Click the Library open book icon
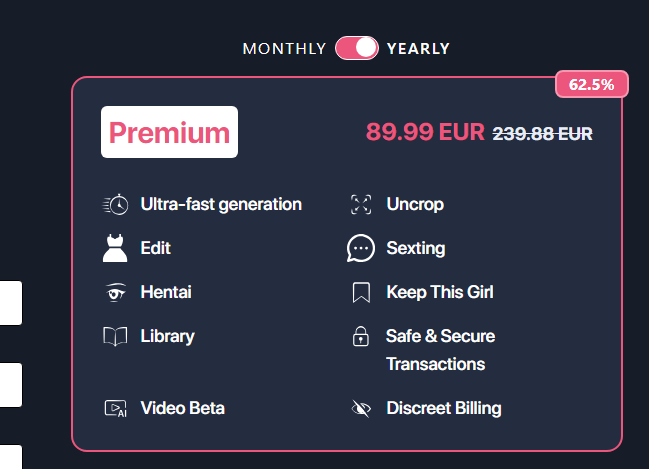 115,336
